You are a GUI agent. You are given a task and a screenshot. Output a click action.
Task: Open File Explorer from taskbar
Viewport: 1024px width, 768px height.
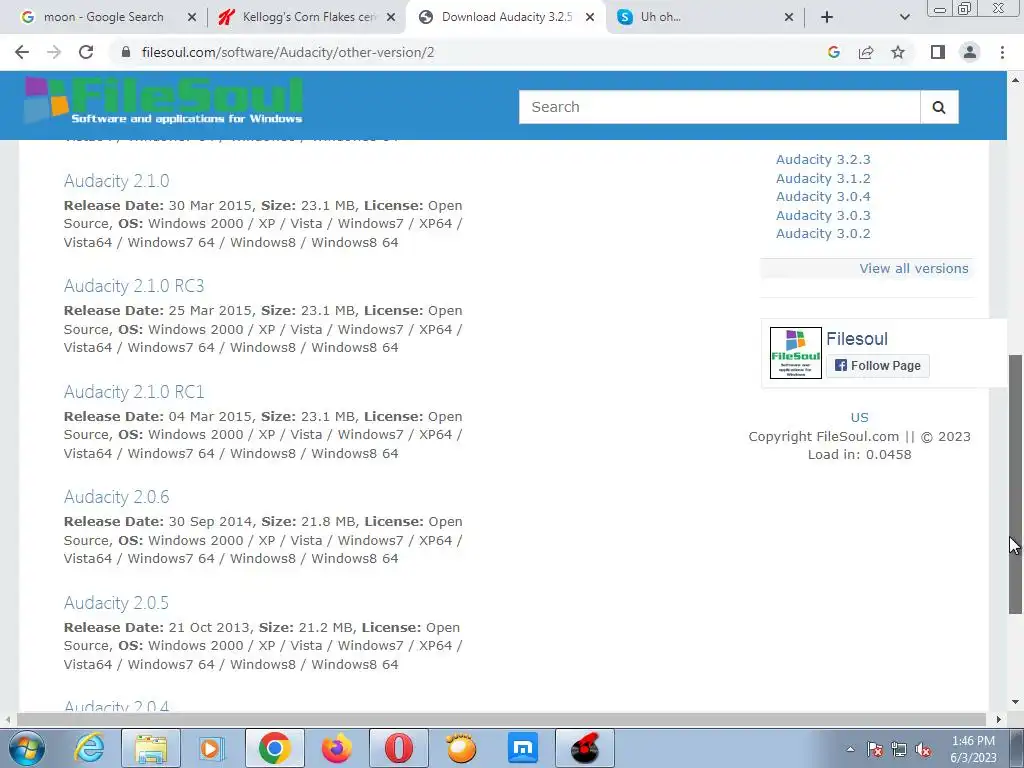(x=151, y=748)
